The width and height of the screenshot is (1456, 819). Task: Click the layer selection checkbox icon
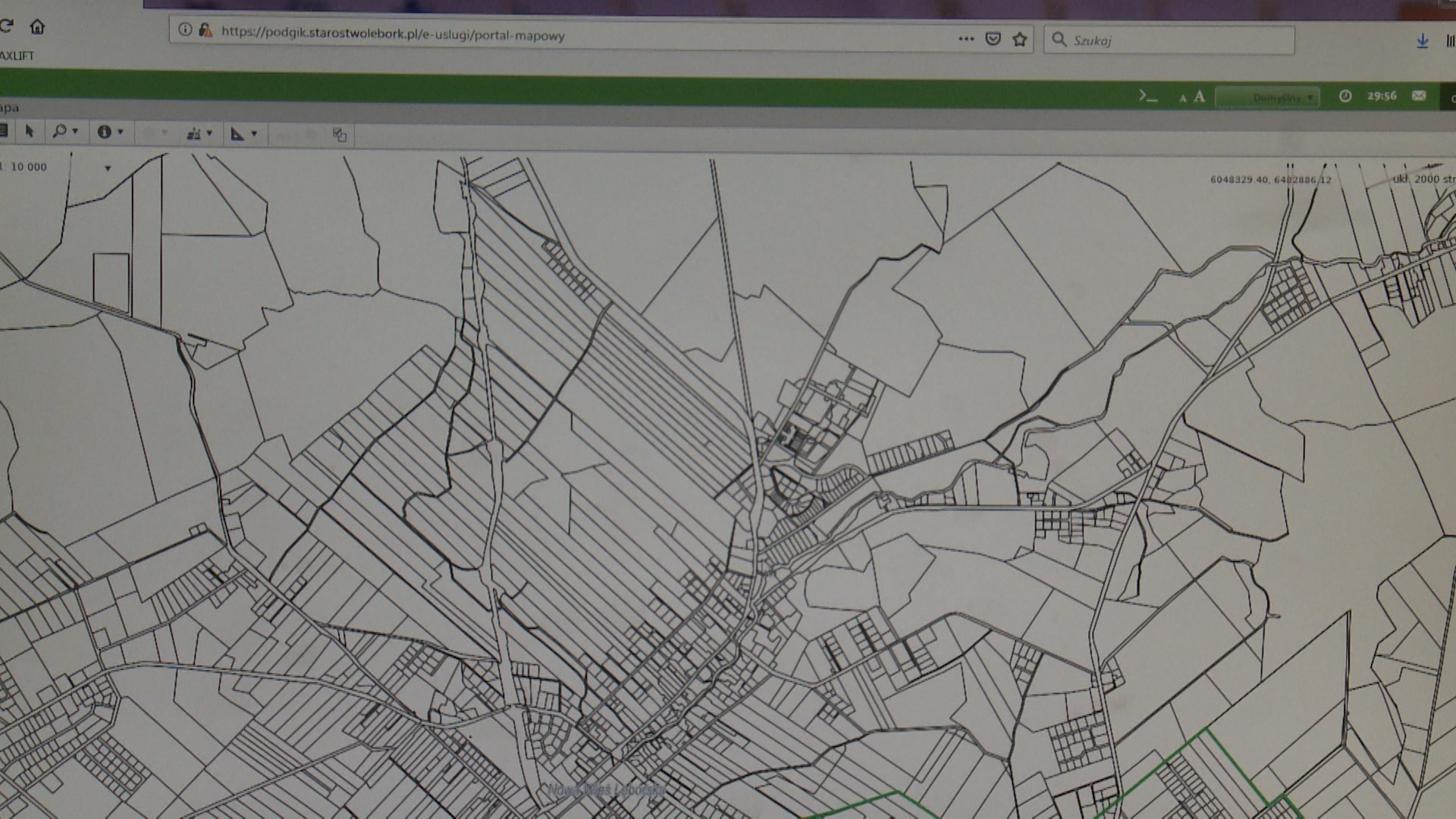coord(339,135)
